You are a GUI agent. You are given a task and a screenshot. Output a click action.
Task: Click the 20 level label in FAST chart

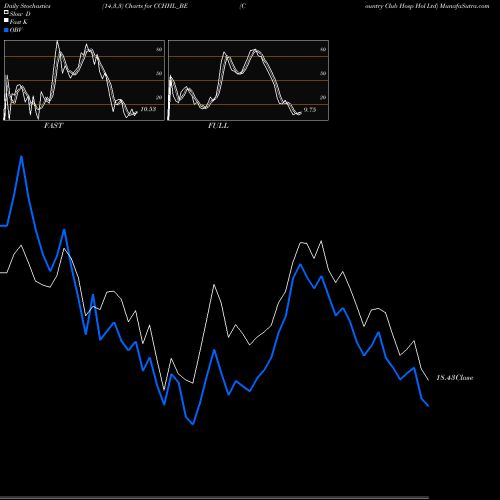point(159,97)
